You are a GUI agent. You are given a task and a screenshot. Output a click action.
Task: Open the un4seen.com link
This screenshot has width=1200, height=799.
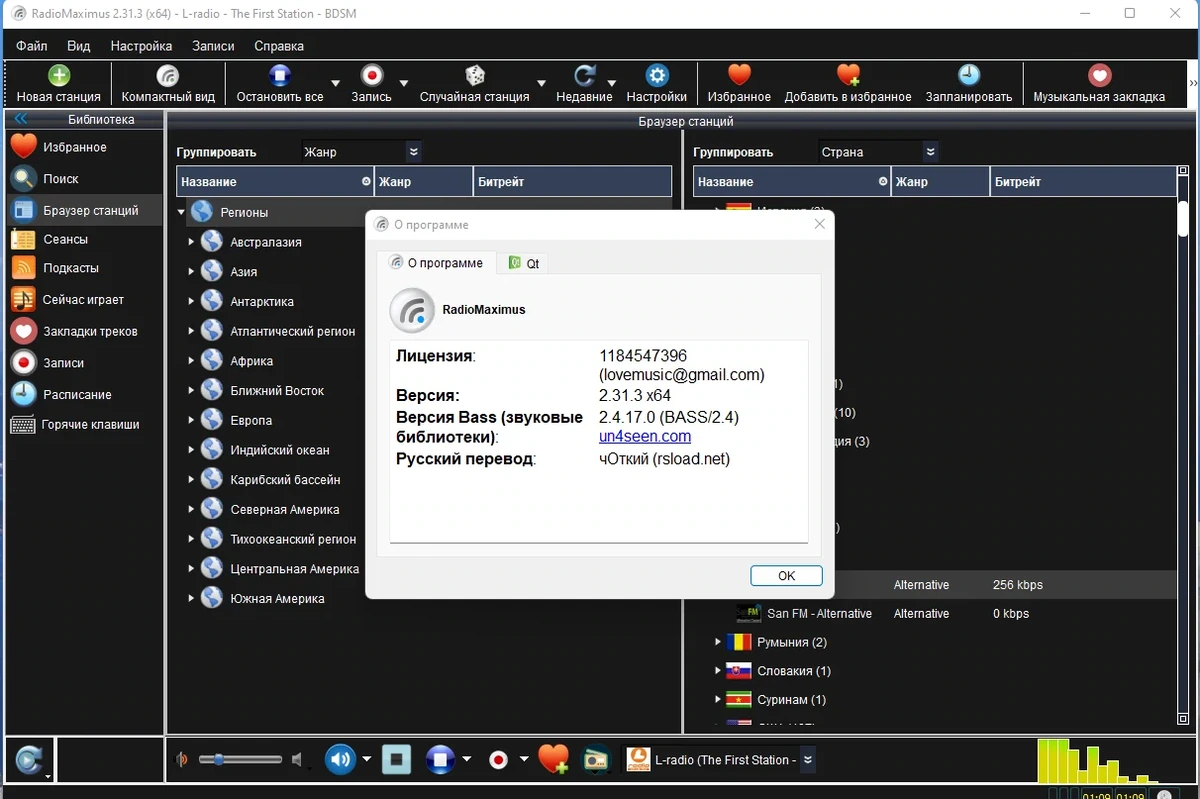(645, 436)
